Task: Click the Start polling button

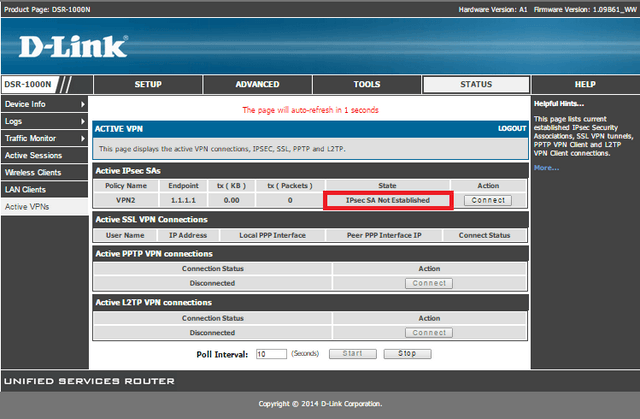Action: click(x=353, y=353)
